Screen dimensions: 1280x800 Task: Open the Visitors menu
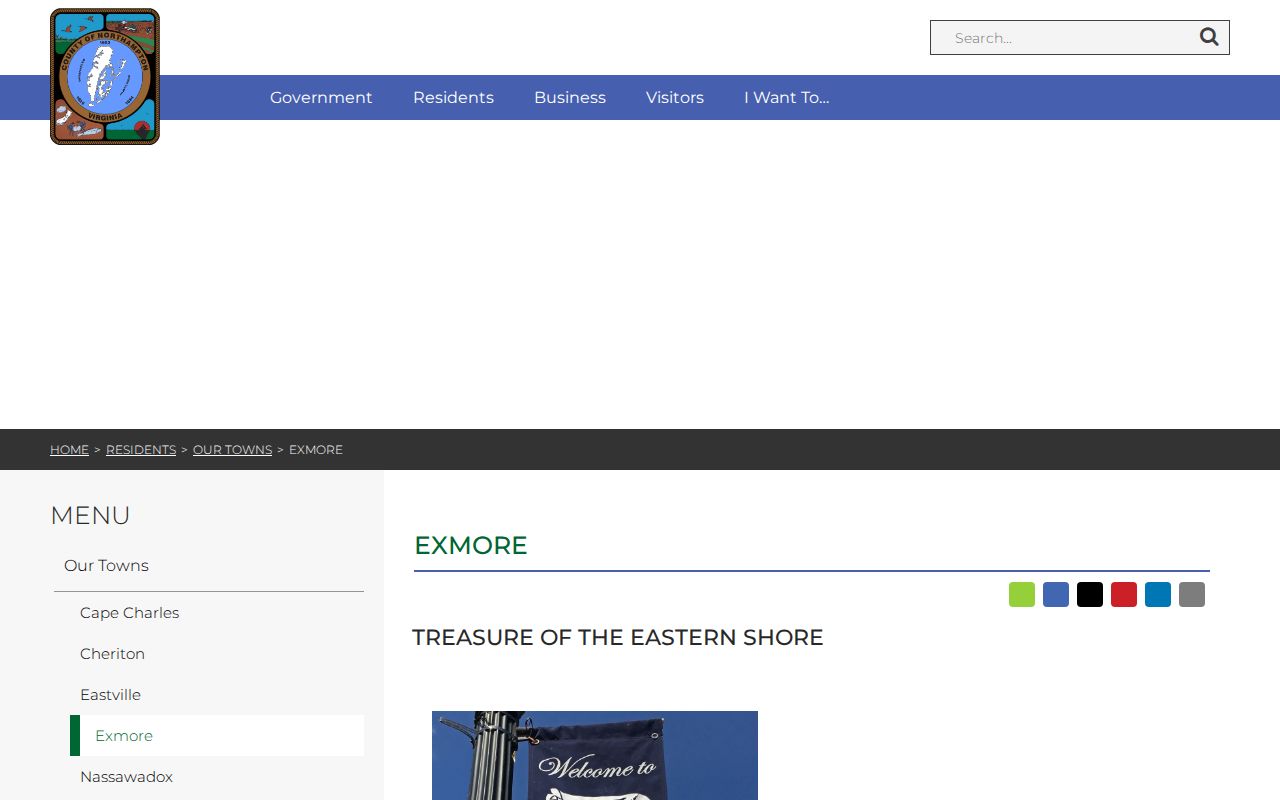tap(675, 97)
